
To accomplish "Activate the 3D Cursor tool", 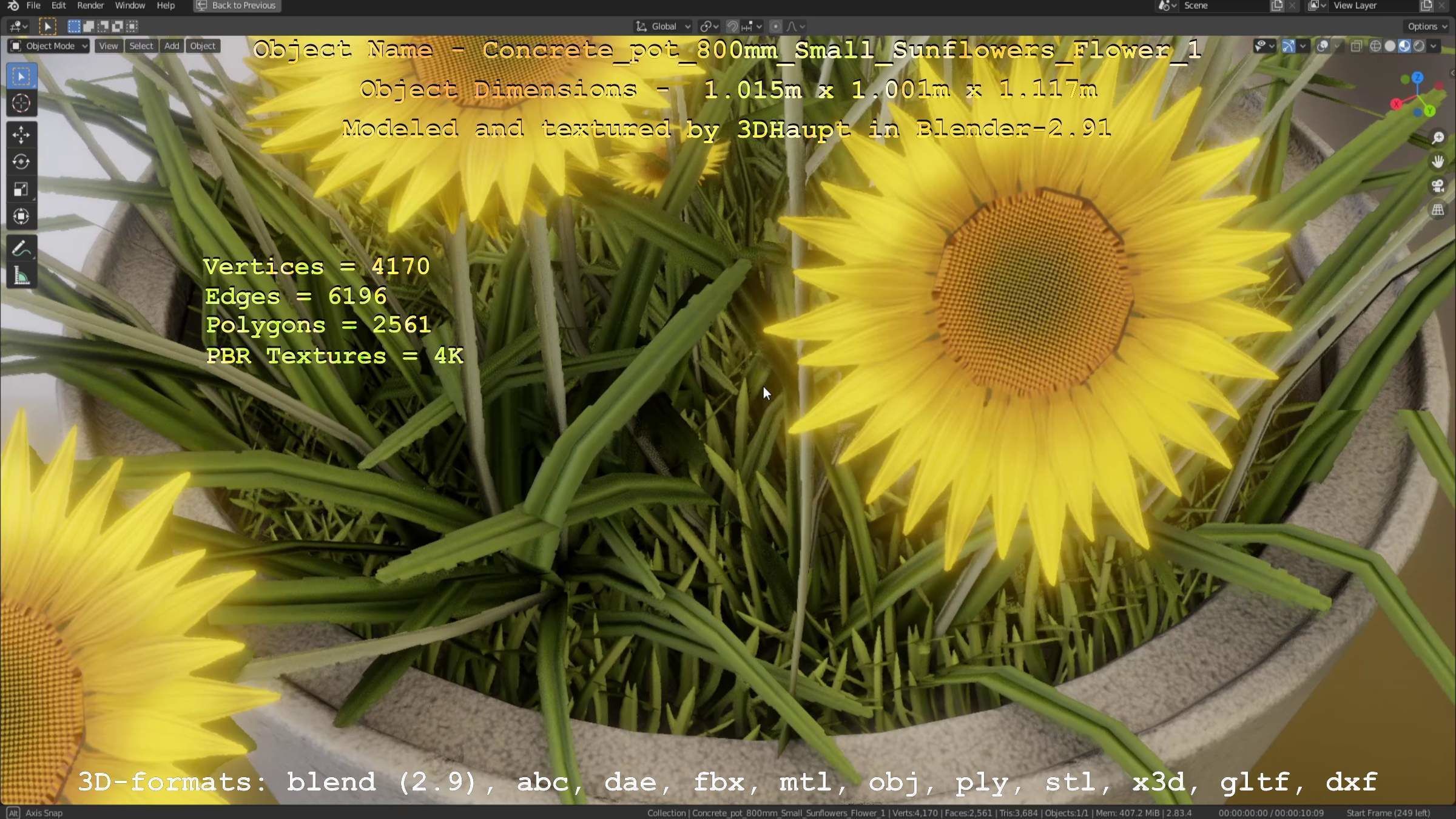I will pyautogui.click(x=21, y=104).
